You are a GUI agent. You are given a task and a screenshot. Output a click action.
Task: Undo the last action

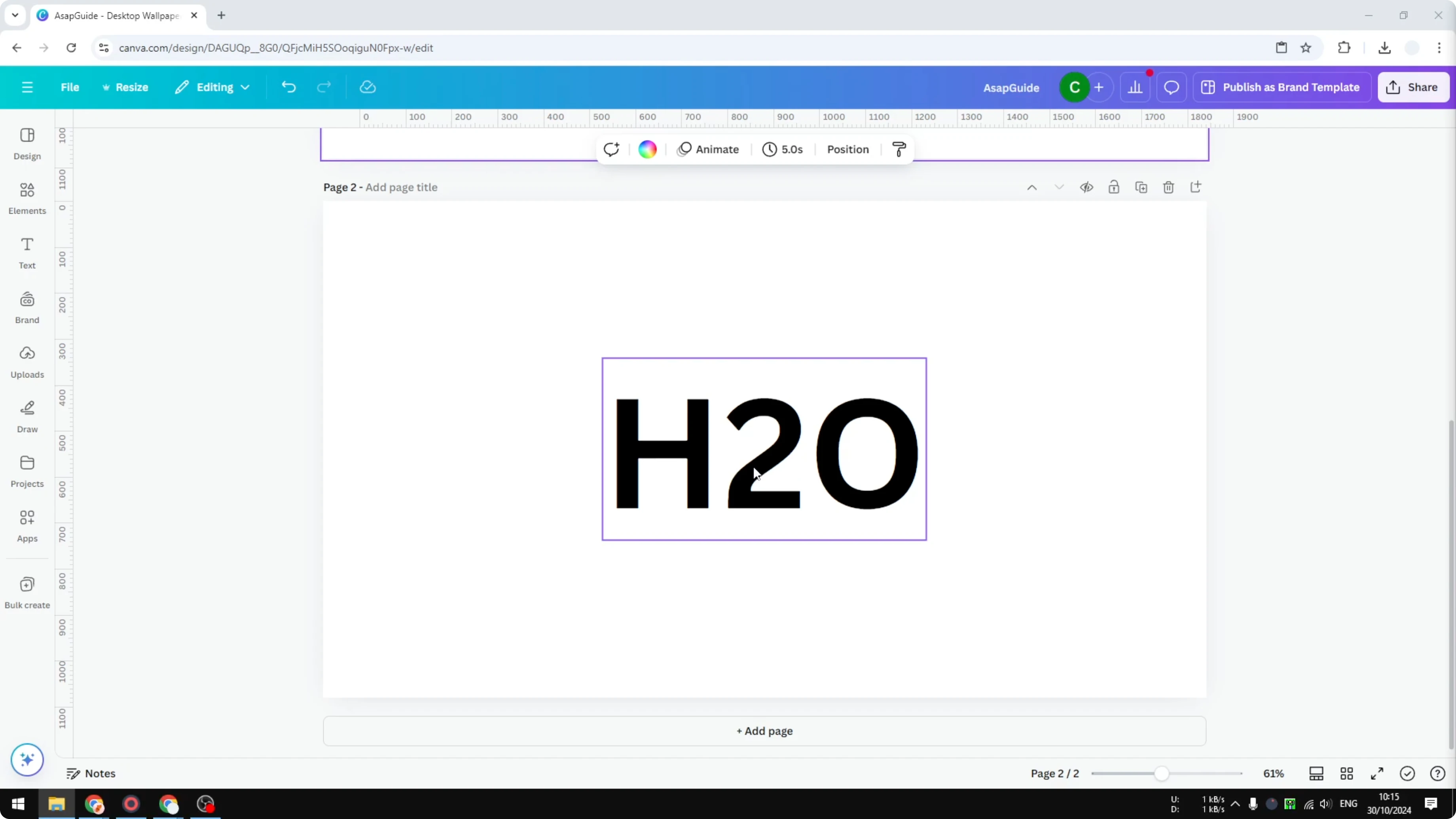click(x=288, y=87)
